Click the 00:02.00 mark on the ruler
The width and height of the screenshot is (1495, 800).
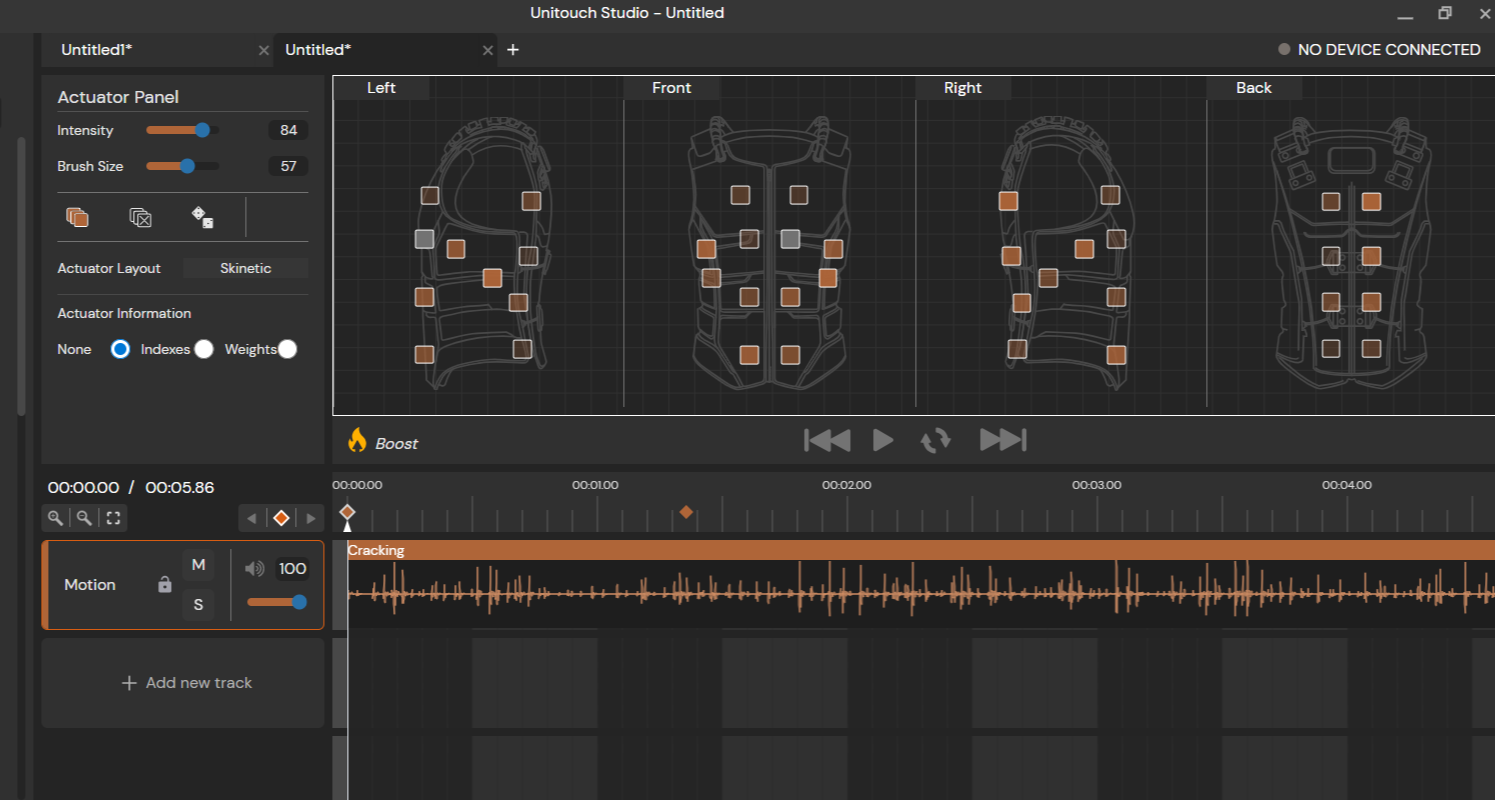click(x=847, y=485)
